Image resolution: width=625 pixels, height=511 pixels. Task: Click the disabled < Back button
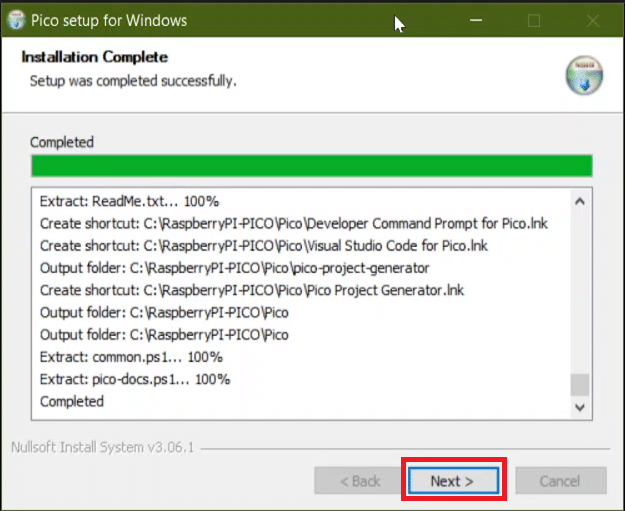(x=360, y=481)
